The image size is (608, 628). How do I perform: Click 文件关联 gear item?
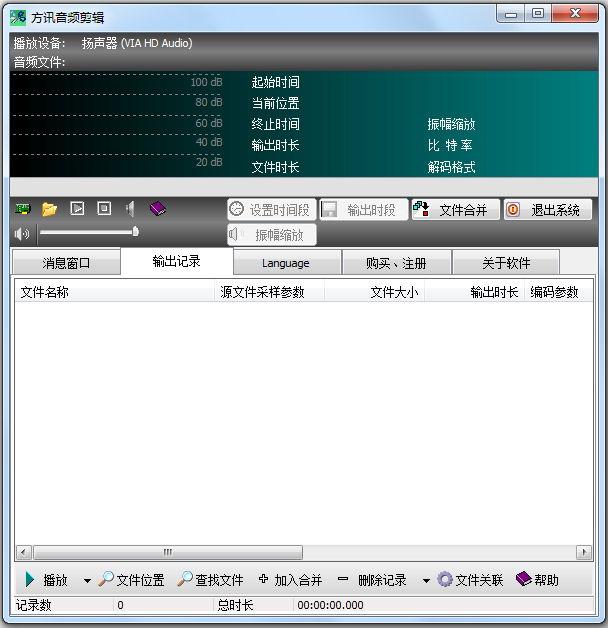tap(470, 580)
